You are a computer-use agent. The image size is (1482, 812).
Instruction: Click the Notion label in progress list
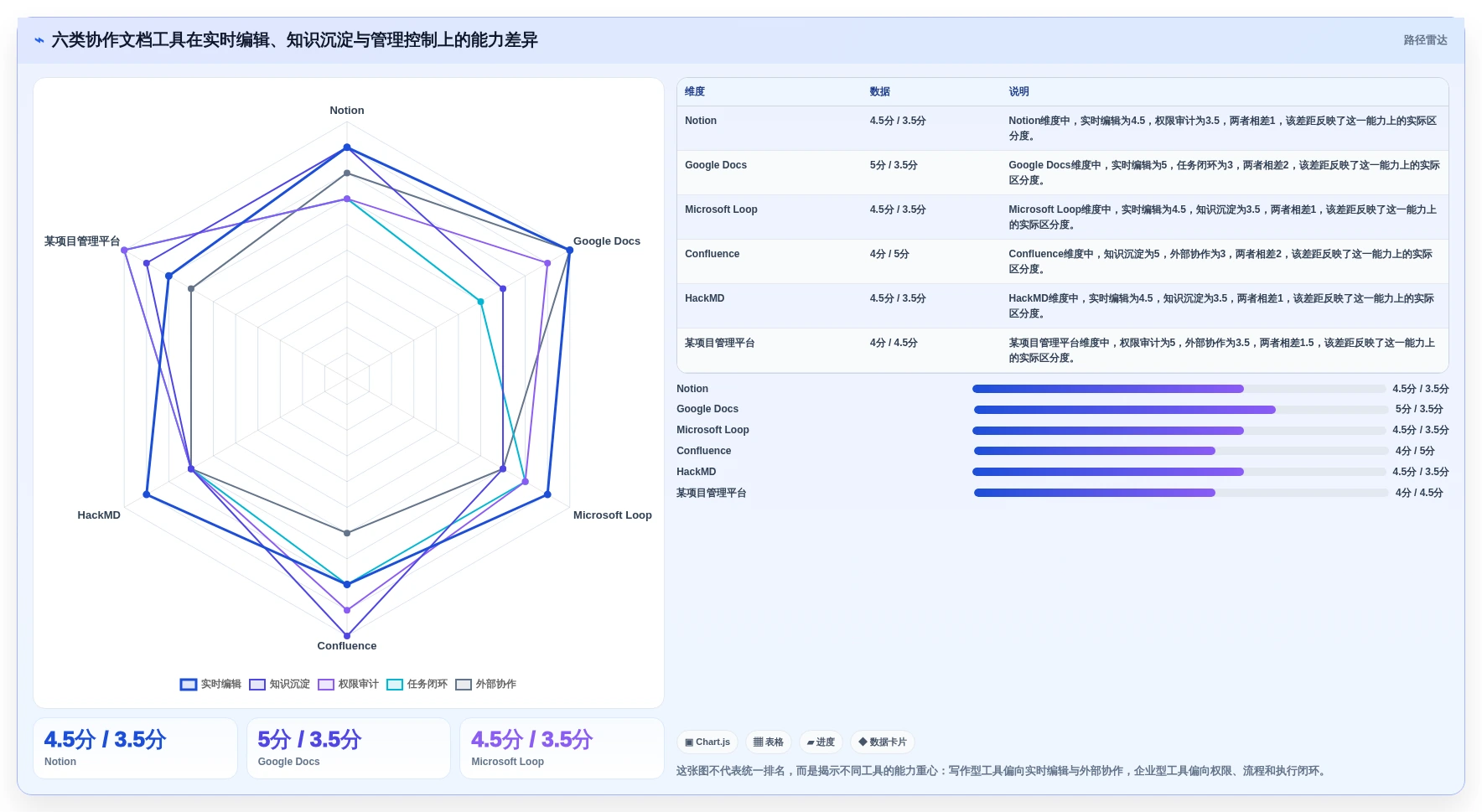pos(692,389)
